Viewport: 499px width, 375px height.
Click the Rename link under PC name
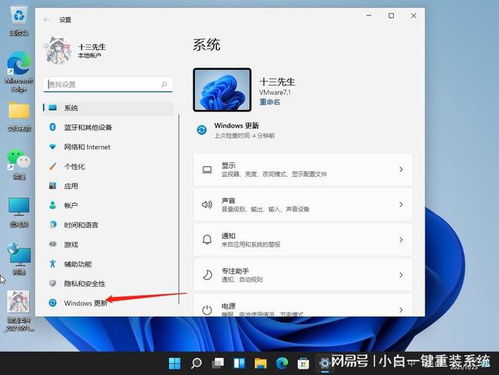(269, 102)
